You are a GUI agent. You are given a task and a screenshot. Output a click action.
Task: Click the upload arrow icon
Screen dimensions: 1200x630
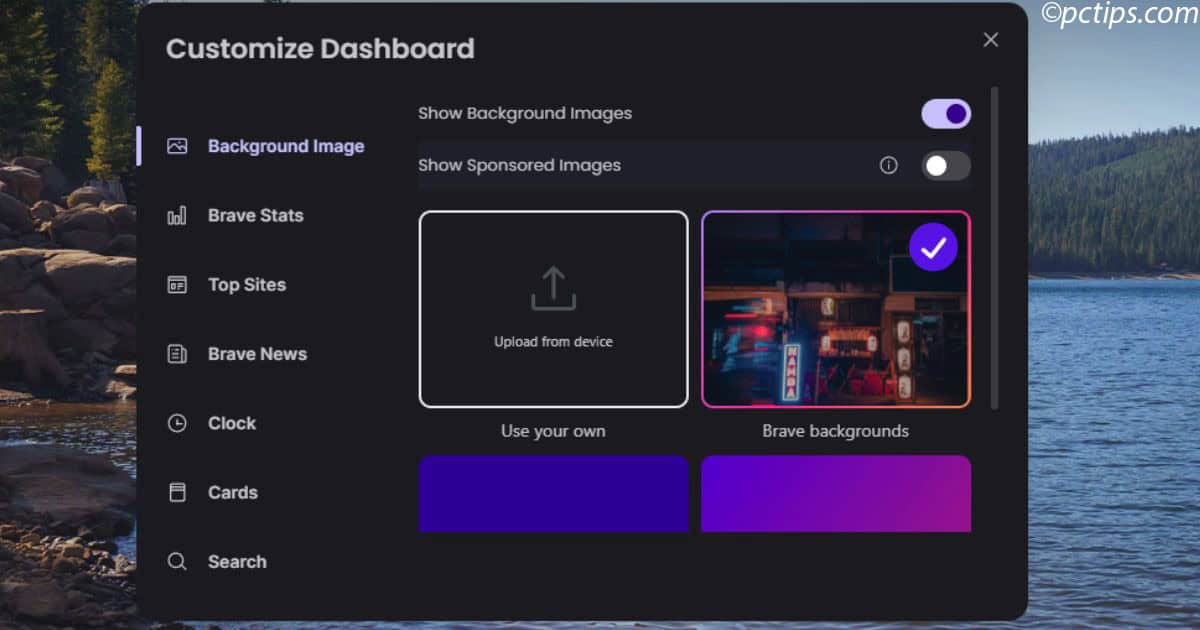tap(553, 288)
